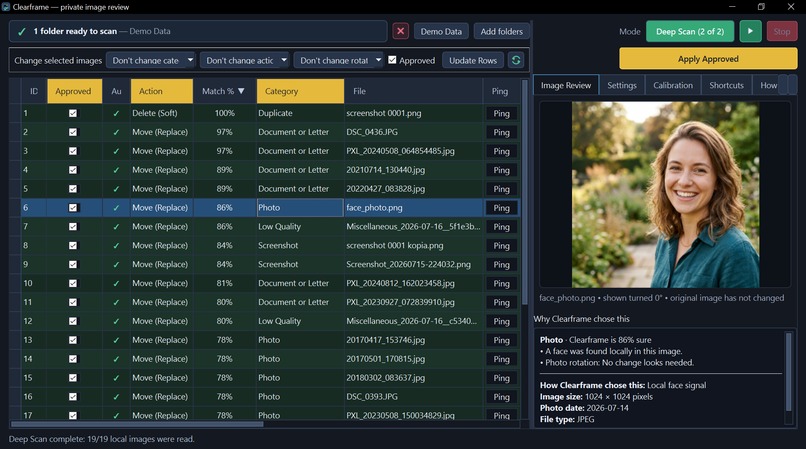The height and width of the screenshot is (449, 806).
Task: Click the table horizontal scrollbar
Action: pyautogui.click(x=137, y=424)
